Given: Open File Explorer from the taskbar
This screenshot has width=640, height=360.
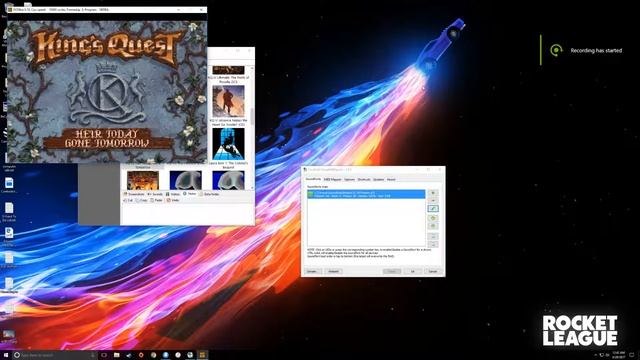Looking at the screenshot, I should pyautogui.click(x=116, y=355).
